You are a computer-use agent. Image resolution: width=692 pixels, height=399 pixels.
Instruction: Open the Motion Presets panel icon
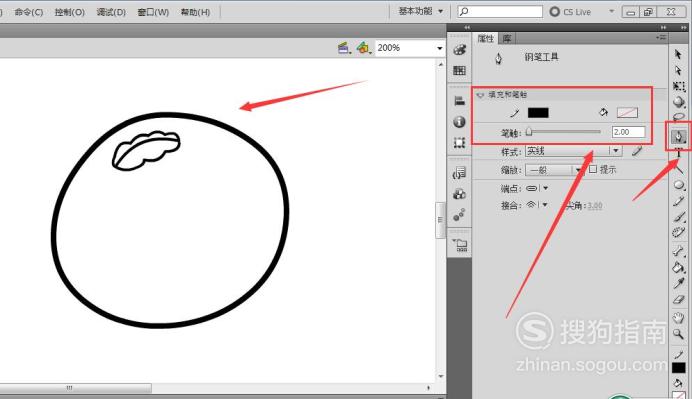[x=459, y=215]
